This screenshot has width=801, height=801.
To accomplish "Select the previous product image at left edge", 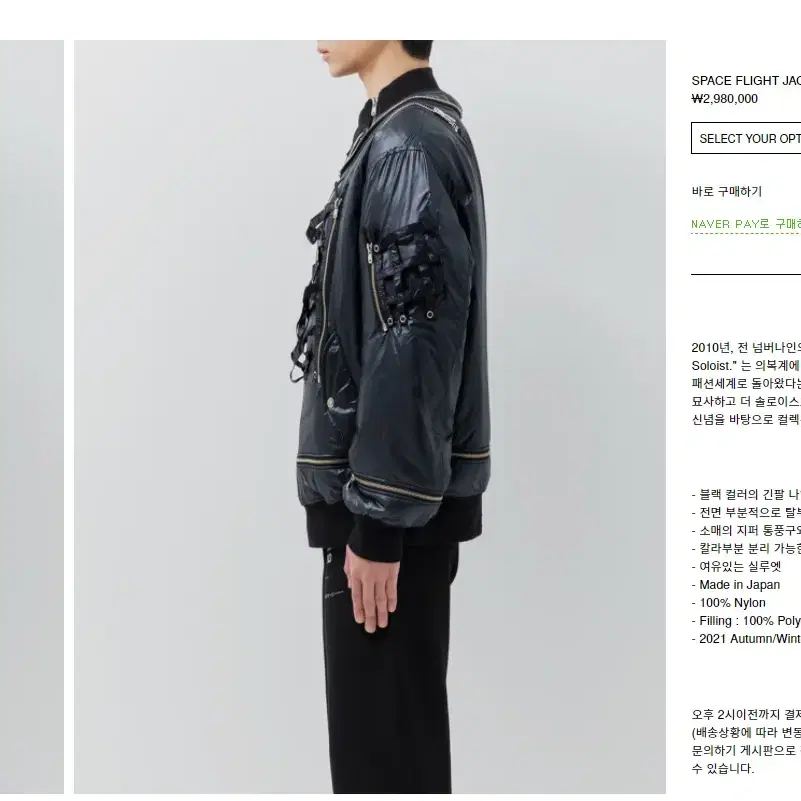I will pyautogui.click(x=32, y=416).
